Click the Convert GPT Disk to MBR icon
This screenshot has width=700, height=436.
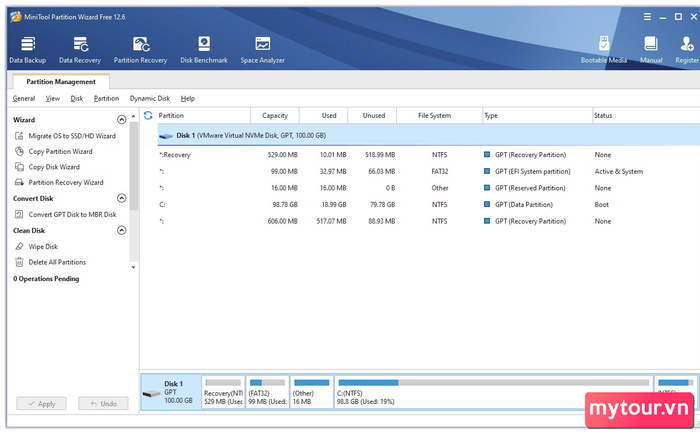click(19, 215)
